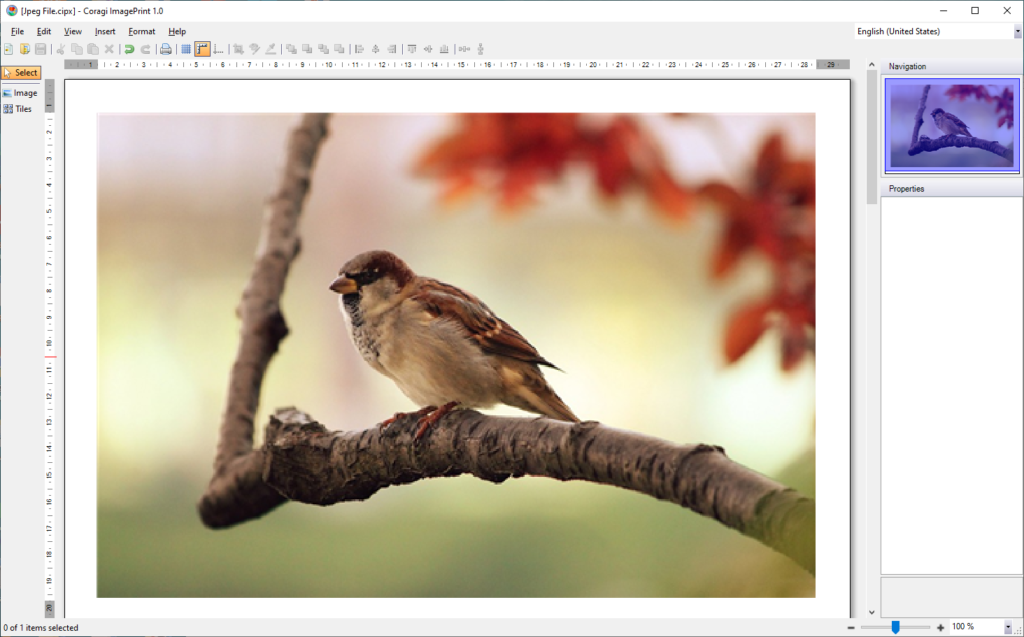
Task: Select the Undo arrow icon
Action: tap(129, 48)
